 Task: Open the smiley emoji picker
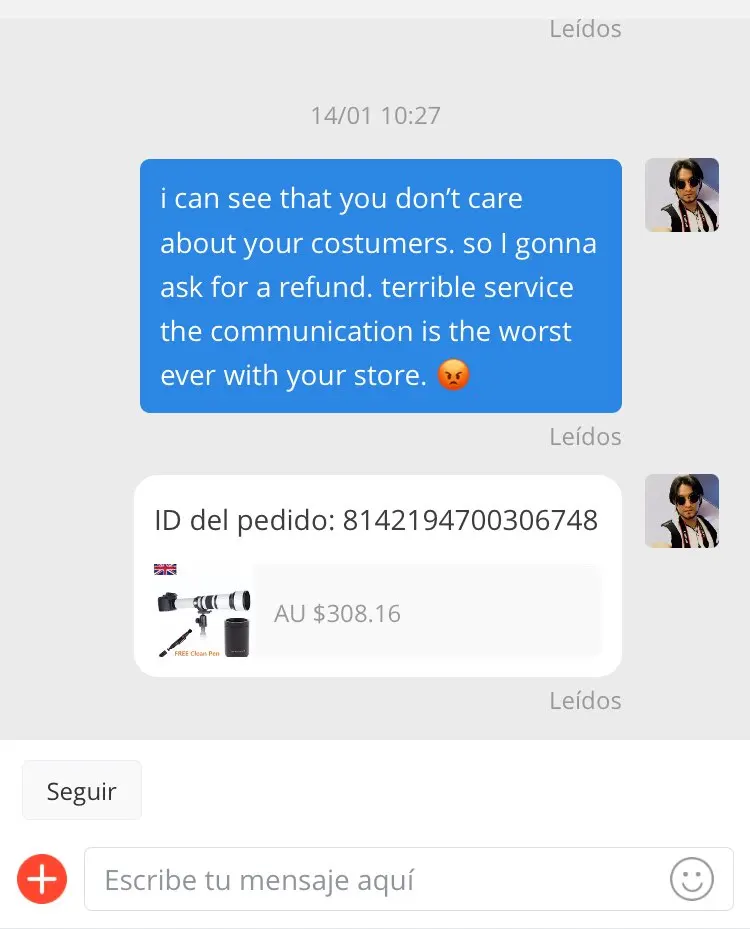691,879
